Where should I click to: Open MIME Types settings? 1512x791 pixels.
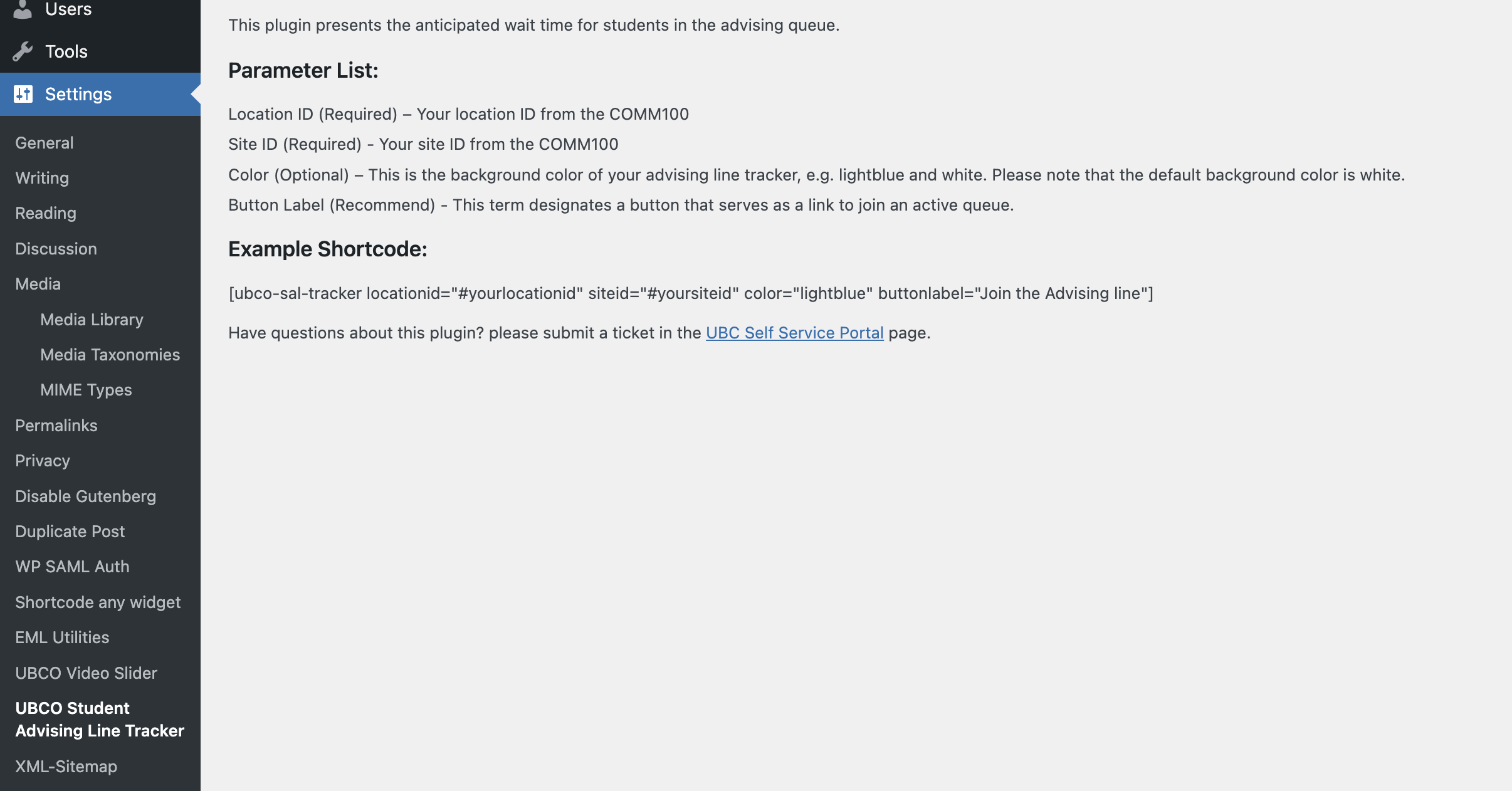tap(86, 390)
